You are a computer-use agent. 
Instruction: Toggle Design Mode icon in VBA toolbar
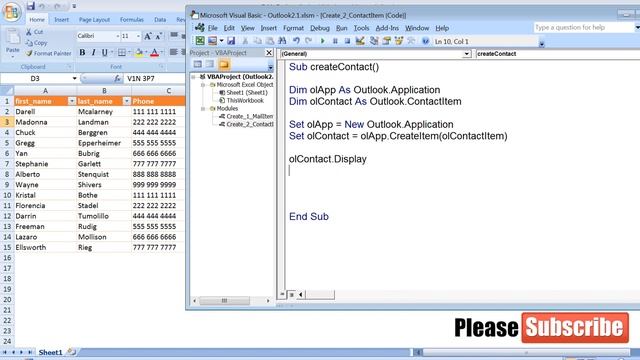[360, 41]
